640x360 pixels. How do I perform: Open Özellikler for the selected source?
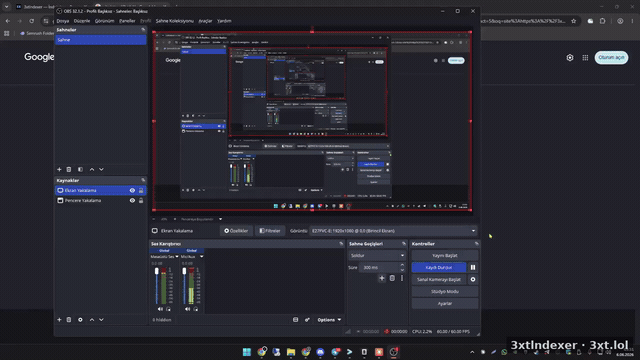tap(236, 231)
